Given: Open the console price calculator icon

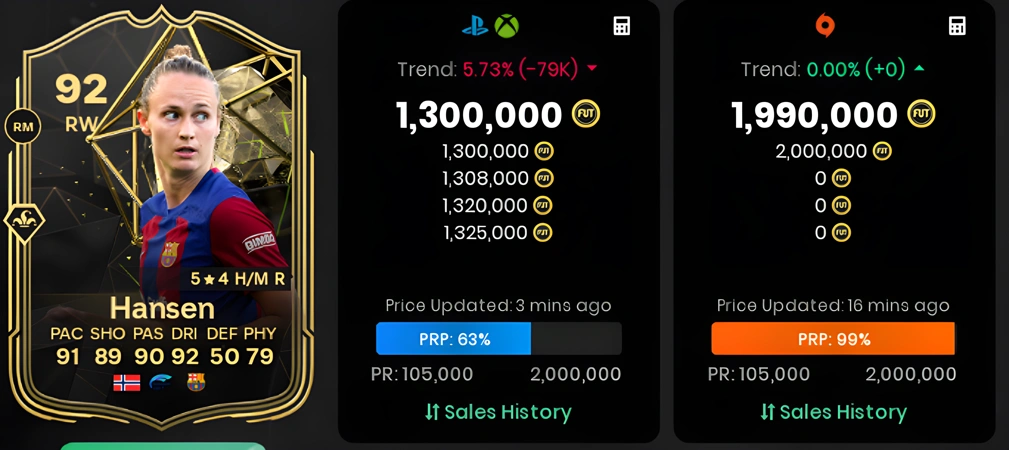Looking at the screenshot, I should click(622, 26).
